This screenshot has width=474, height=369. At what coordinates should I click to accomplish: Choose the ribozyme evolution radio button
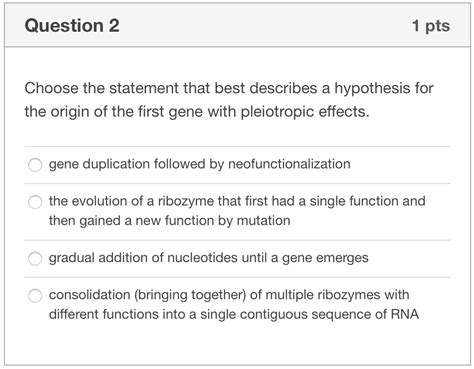[x=35, y=202]
